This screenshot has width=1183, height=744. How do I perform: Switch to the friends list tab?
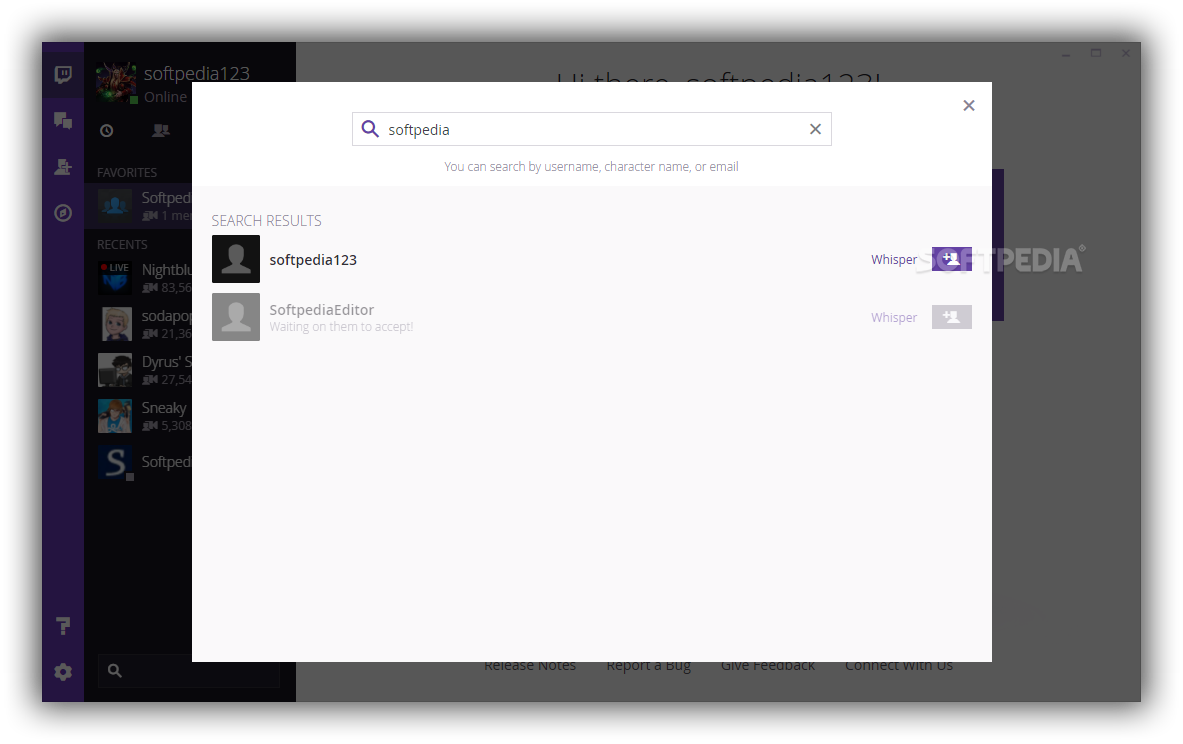(x=161, y=131)
